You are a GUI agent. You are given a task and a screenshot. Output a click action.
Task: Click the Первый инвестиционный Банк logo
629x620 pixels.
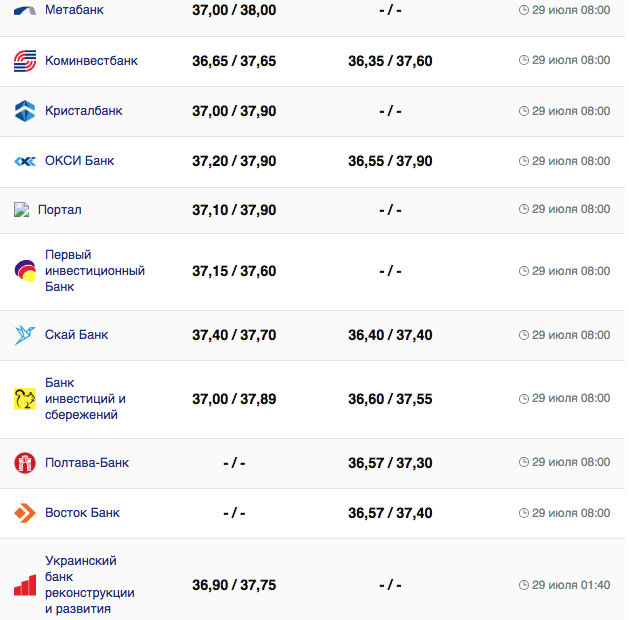point(25,271)
